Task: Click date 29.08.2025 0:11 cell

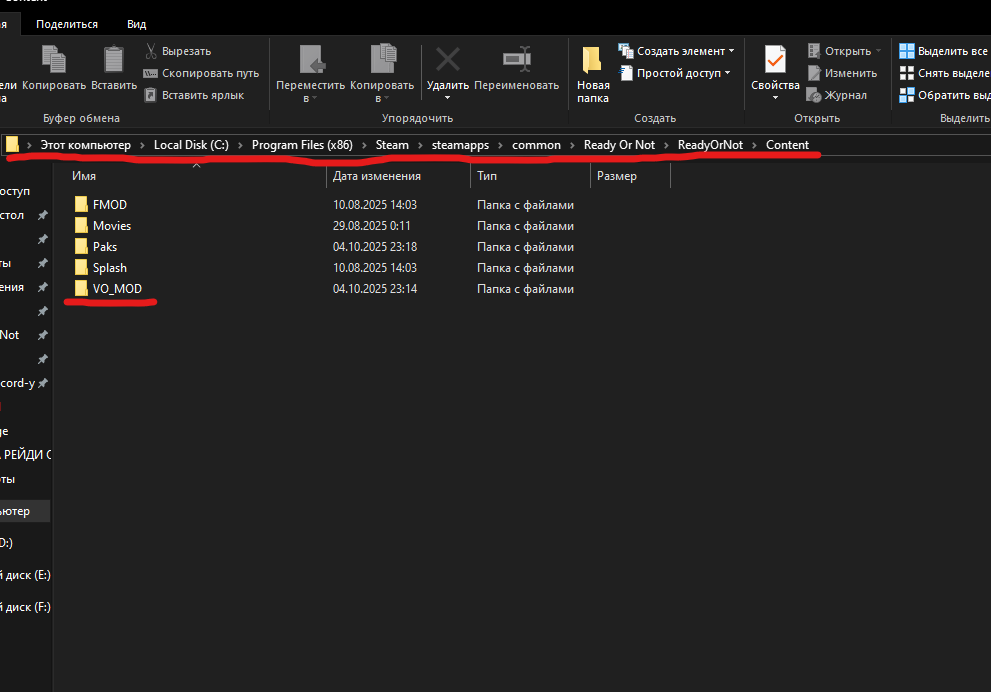Action: pos(372,226)
